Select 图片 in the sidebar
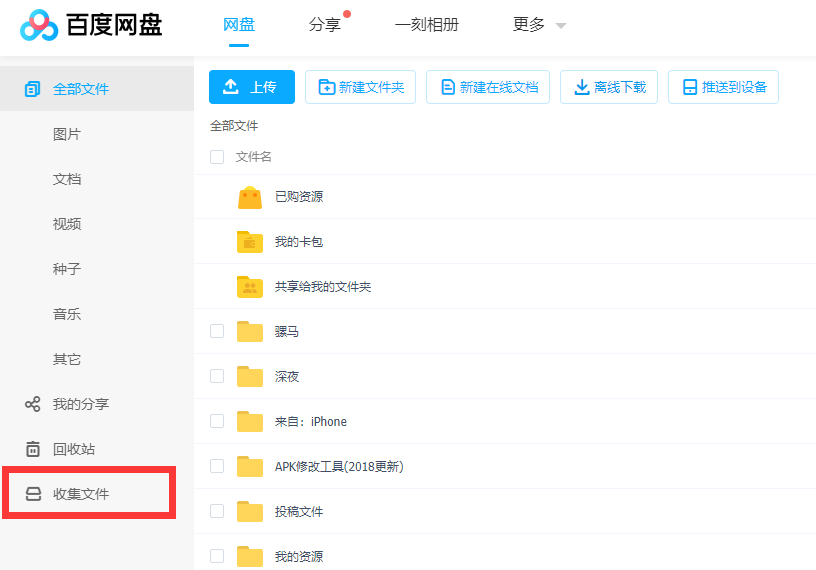816x570 pixels. coord(67,134)
